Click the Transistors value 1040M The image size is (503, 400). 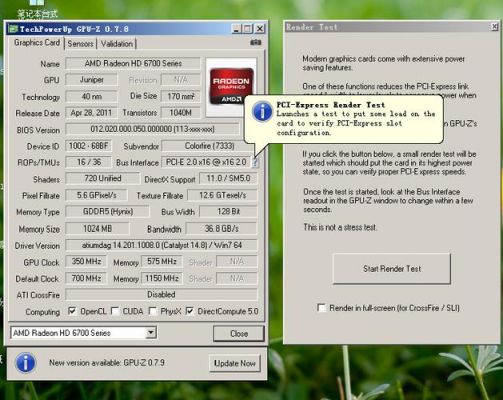click(181, 113)
